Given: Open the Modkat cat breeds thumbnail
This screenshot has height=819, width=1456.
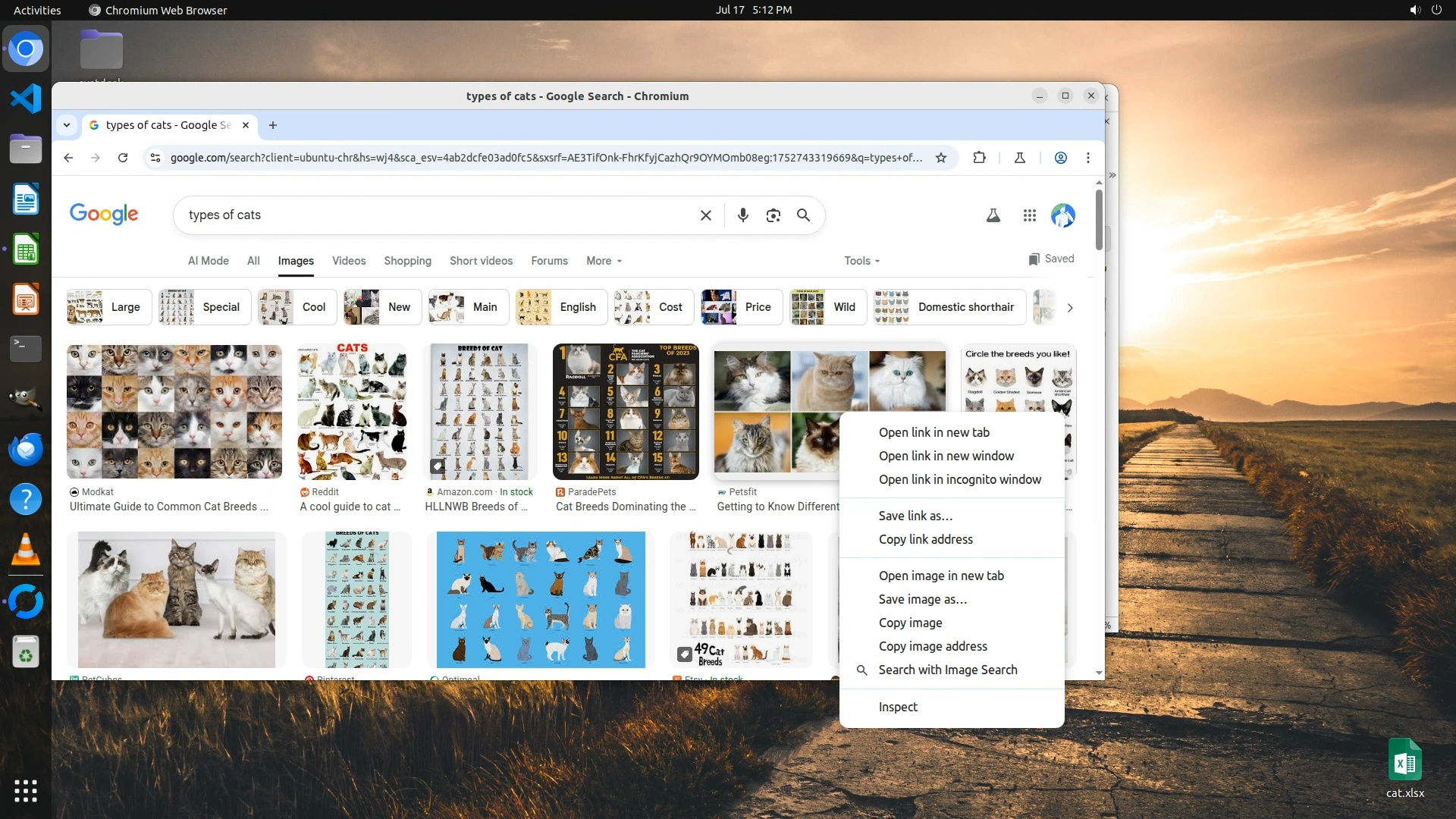Looking at the screenshot, I should [x=174, y=412].
